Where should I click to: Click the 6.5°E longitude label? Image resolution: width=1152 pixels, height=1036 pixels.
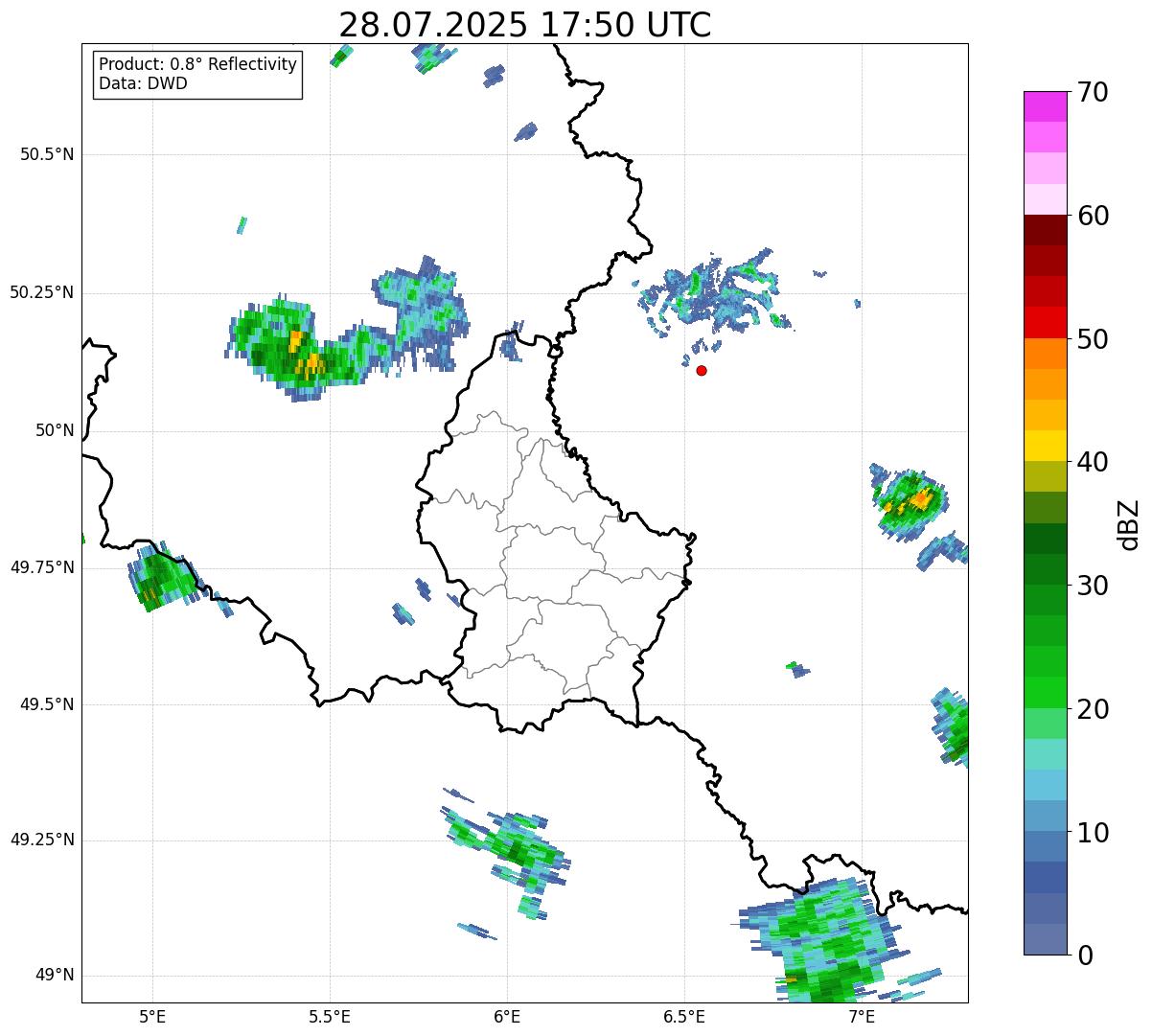tap(684, 1018)
